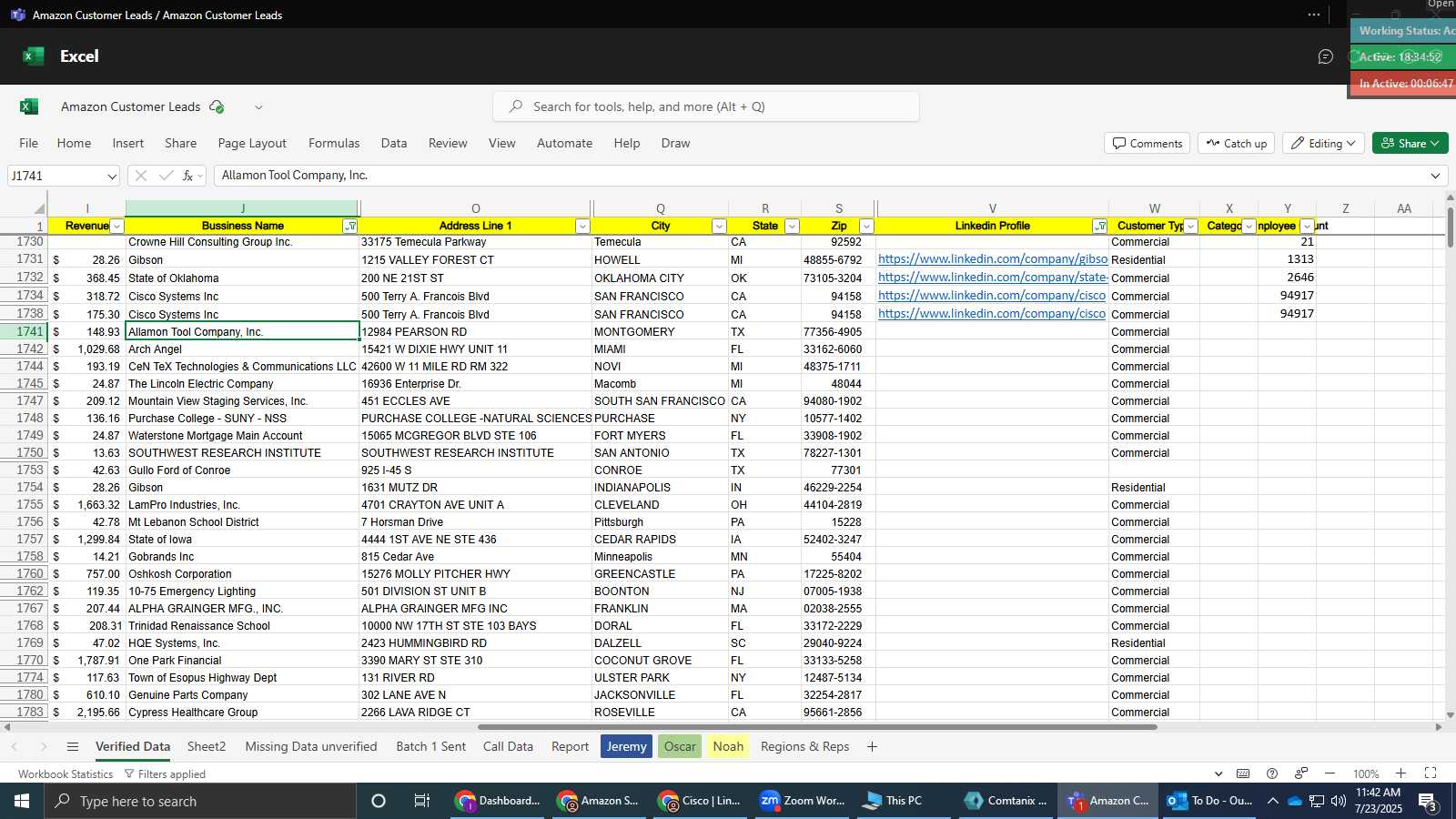Select column header O
The height and width of the screenshot is (819, 1456).
475,208
